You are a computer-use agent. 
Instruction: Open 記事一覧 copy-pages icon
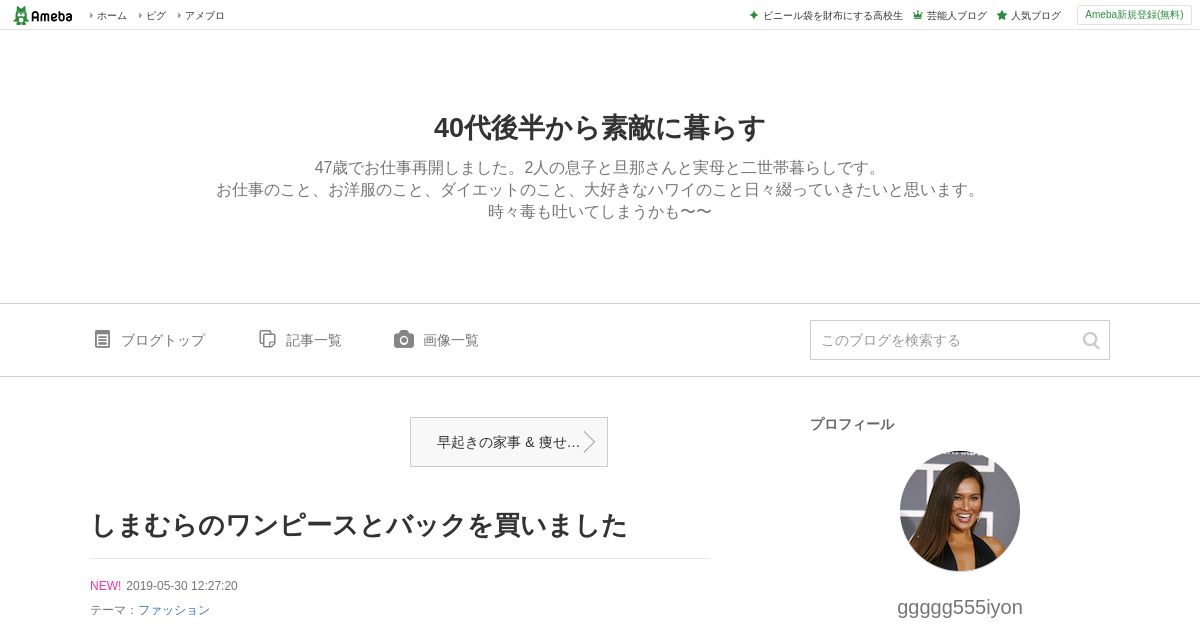pos(267,339)
